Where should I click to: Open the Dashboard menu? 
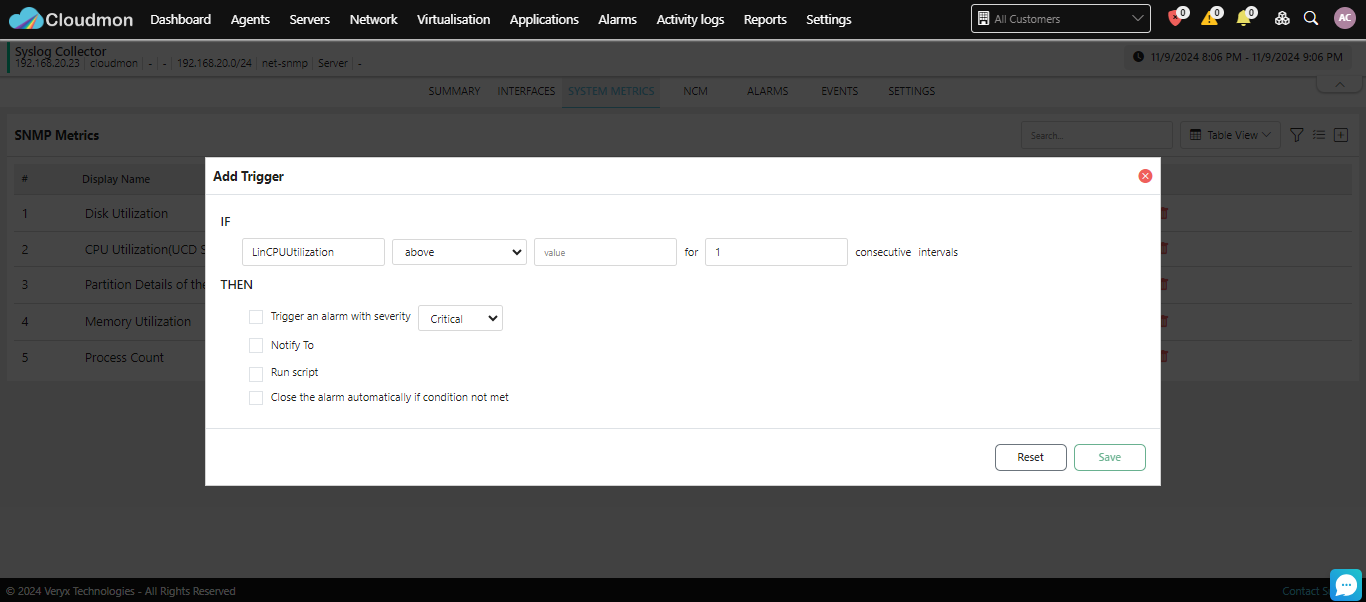click(181, 19)
